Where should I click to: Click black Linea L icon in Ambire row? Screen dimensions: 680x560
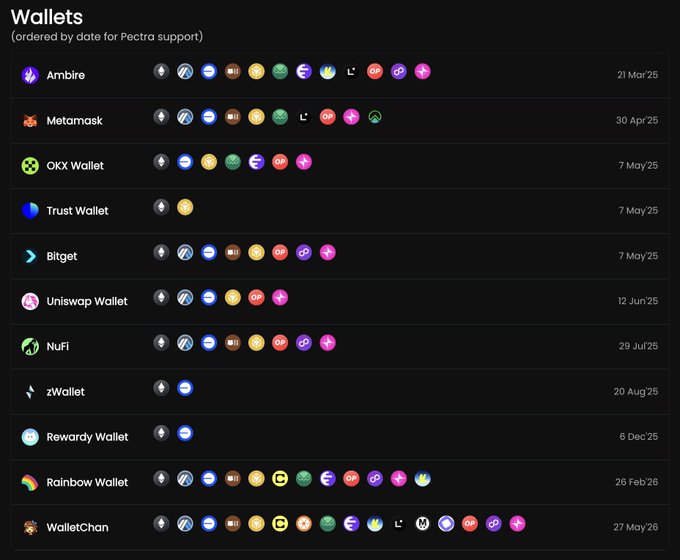tap(351, 71)
